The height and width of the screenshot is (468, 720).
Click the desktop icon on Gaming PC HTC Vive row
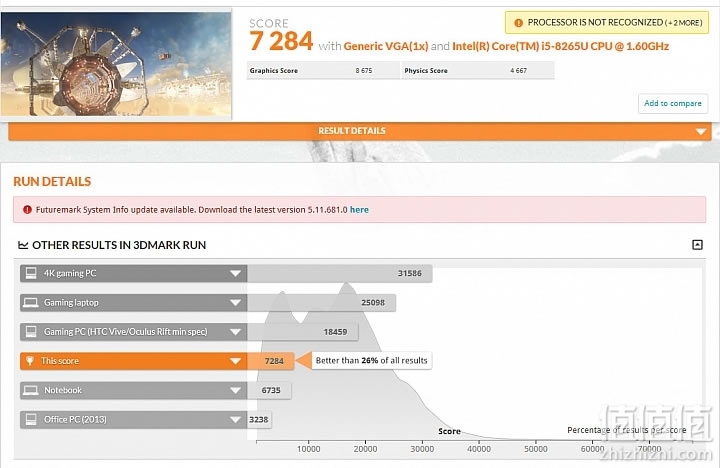point(31,332)
